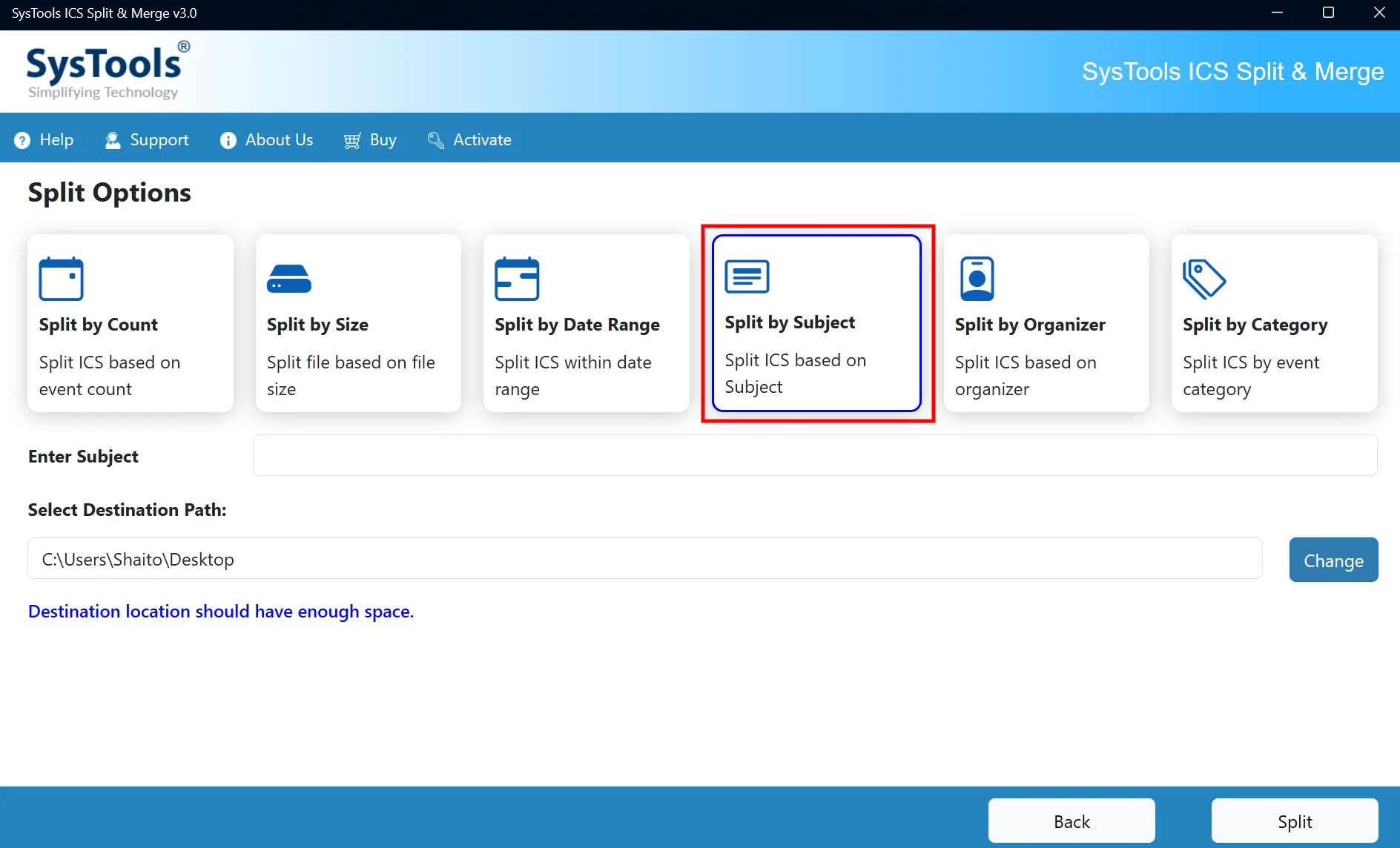Maximize the SysTools window

pyautogui.click(x=1328, y=13)
